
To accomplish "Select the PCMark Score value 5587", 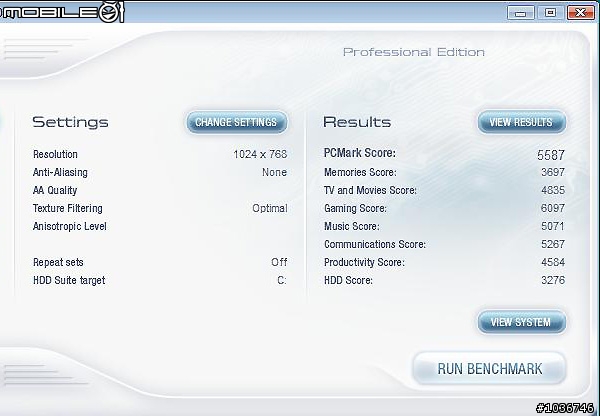I will click(551, 155).
